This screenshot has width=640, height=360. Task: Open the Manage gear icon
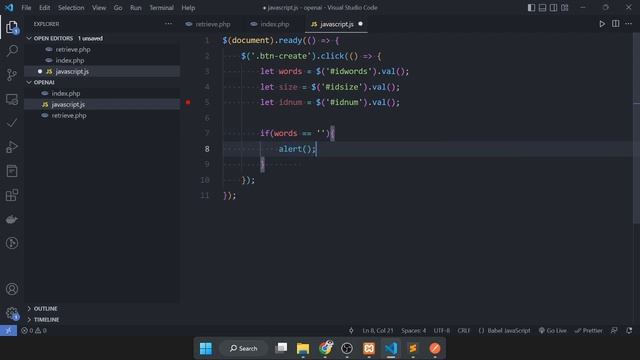[x=12, y=313]
